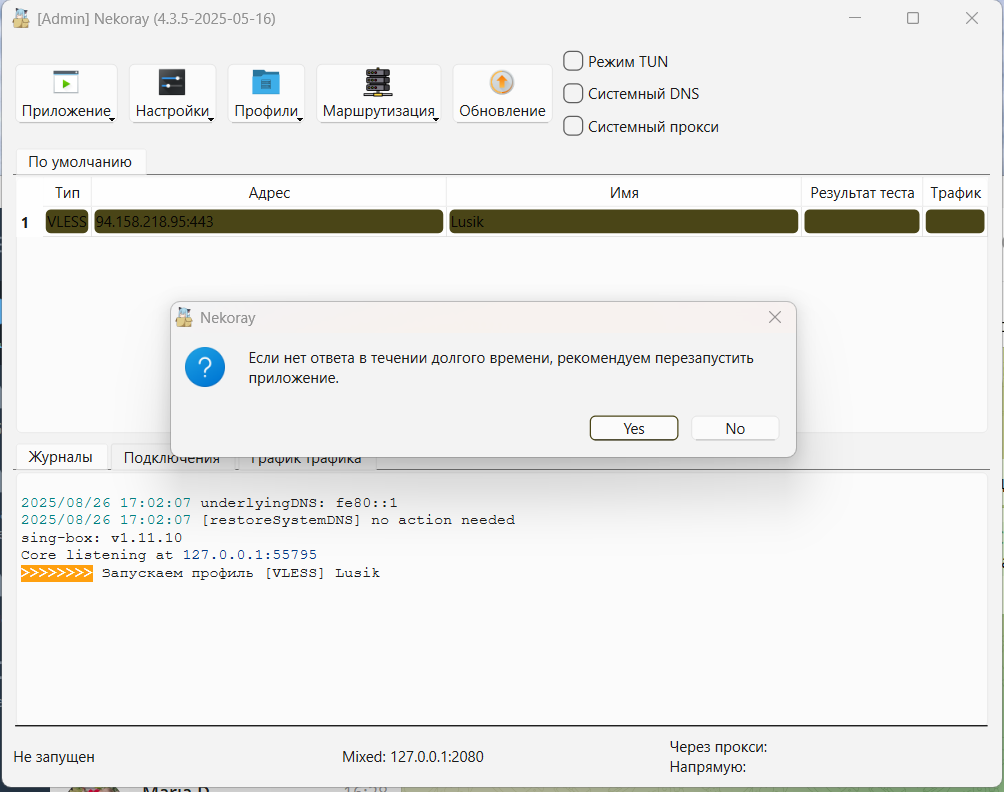The image size is (1004, 792).
Task: Click the underlyingDNS: fe80::1 log line
Action: click(209, 503)
